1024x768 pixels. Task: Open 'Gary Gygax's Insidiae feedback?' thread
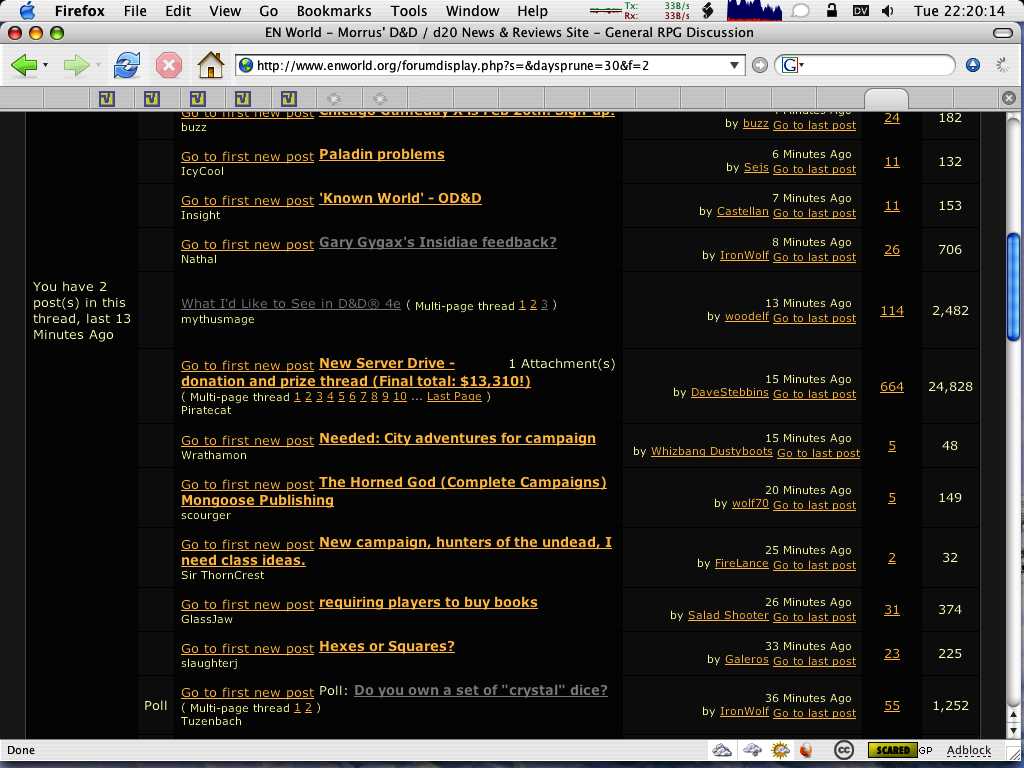click(x=438, y=242)
